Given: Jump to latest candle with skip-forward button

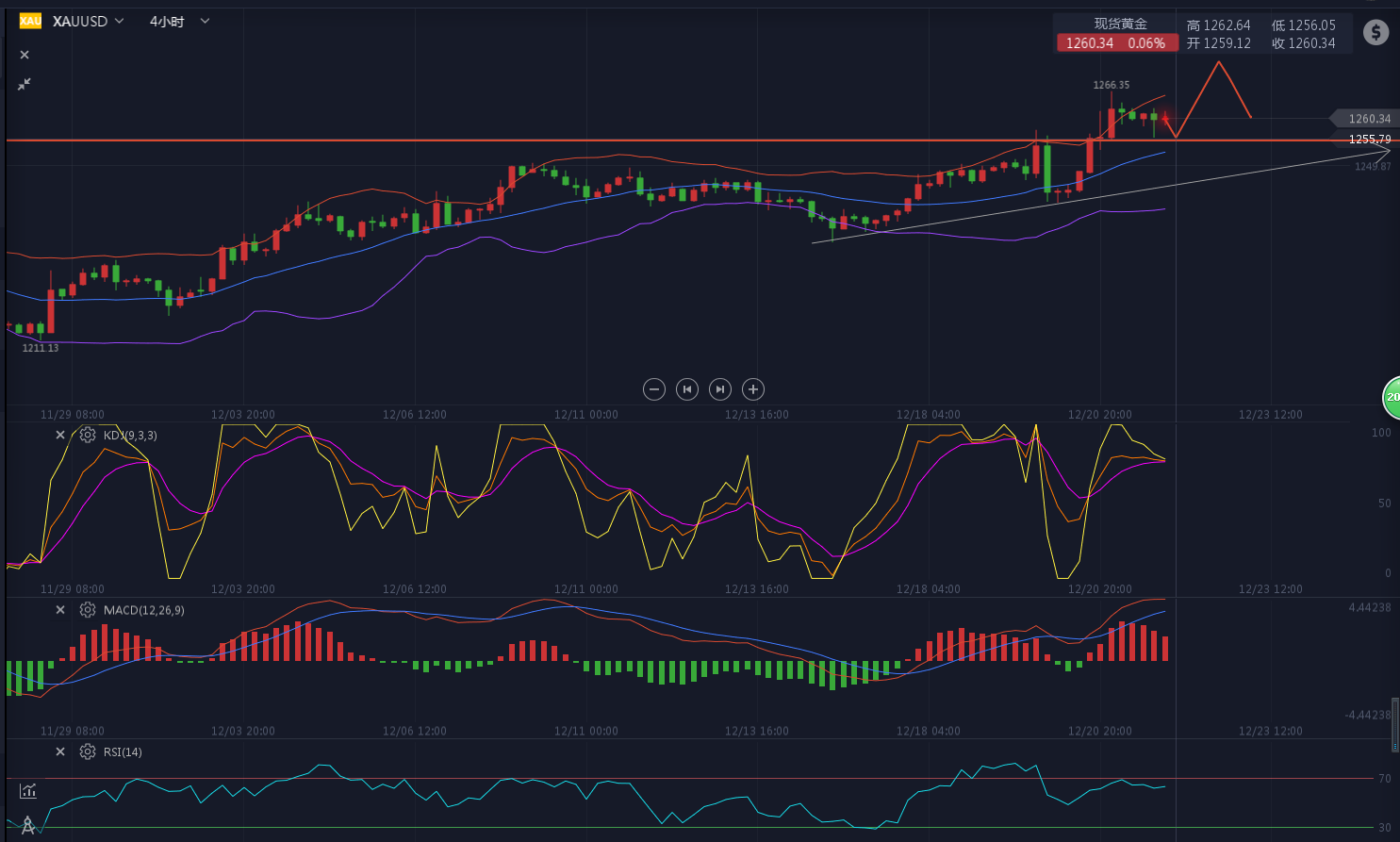Looking at the screenshot, I should click(x=720, y=388).
